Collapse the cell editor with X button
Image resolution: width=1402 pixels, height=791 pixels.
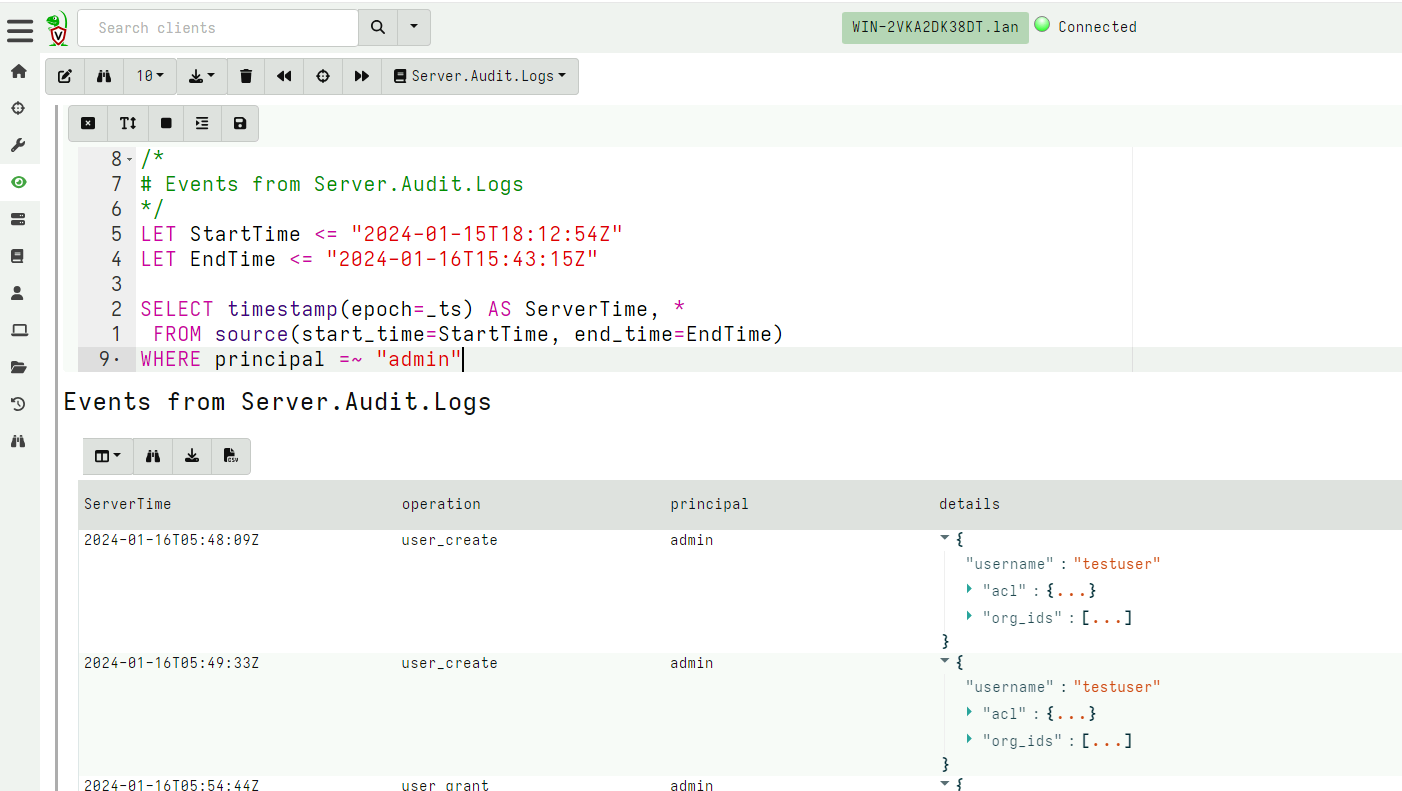click(87, 123)
